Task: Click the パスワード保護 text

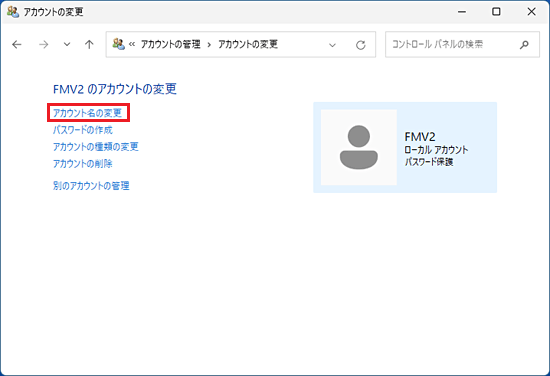Action: click(x=429, y=162)
